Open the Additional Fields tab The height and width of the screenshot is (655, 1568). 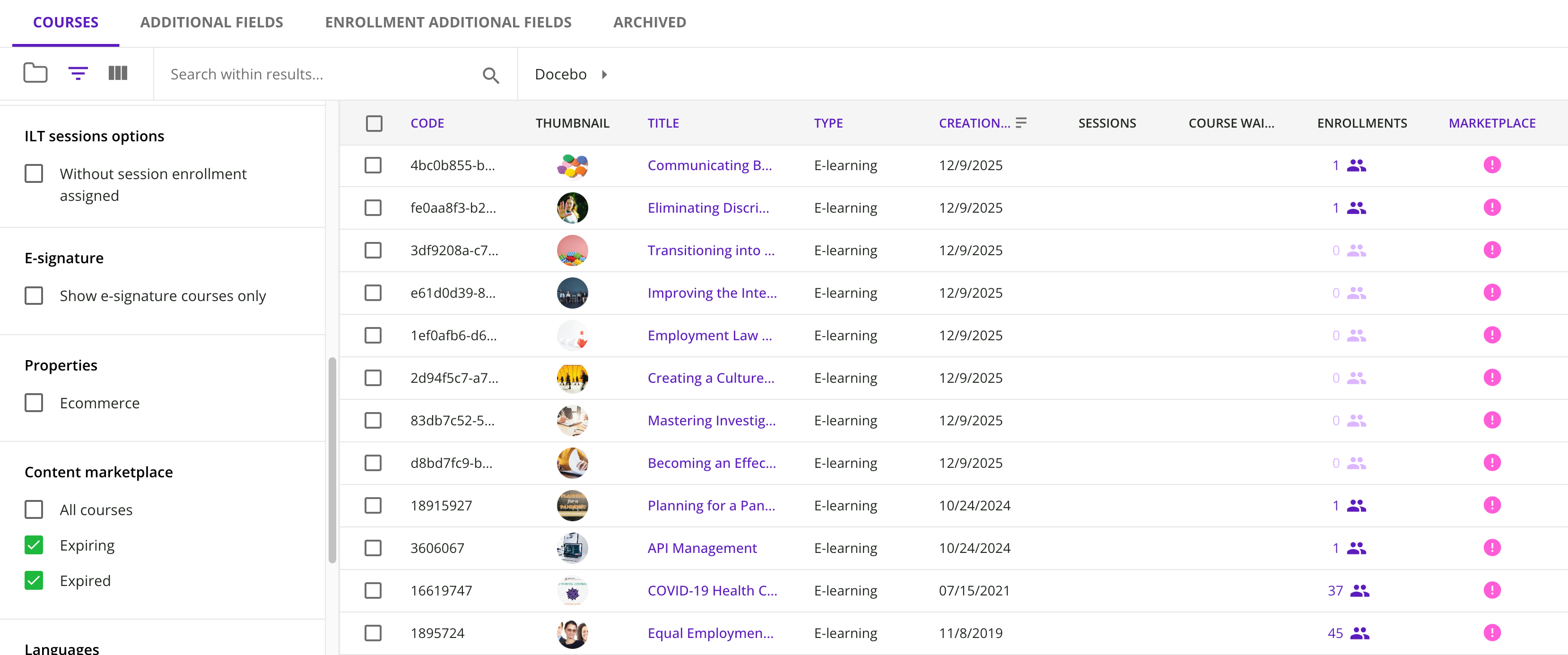click(212, 23)
